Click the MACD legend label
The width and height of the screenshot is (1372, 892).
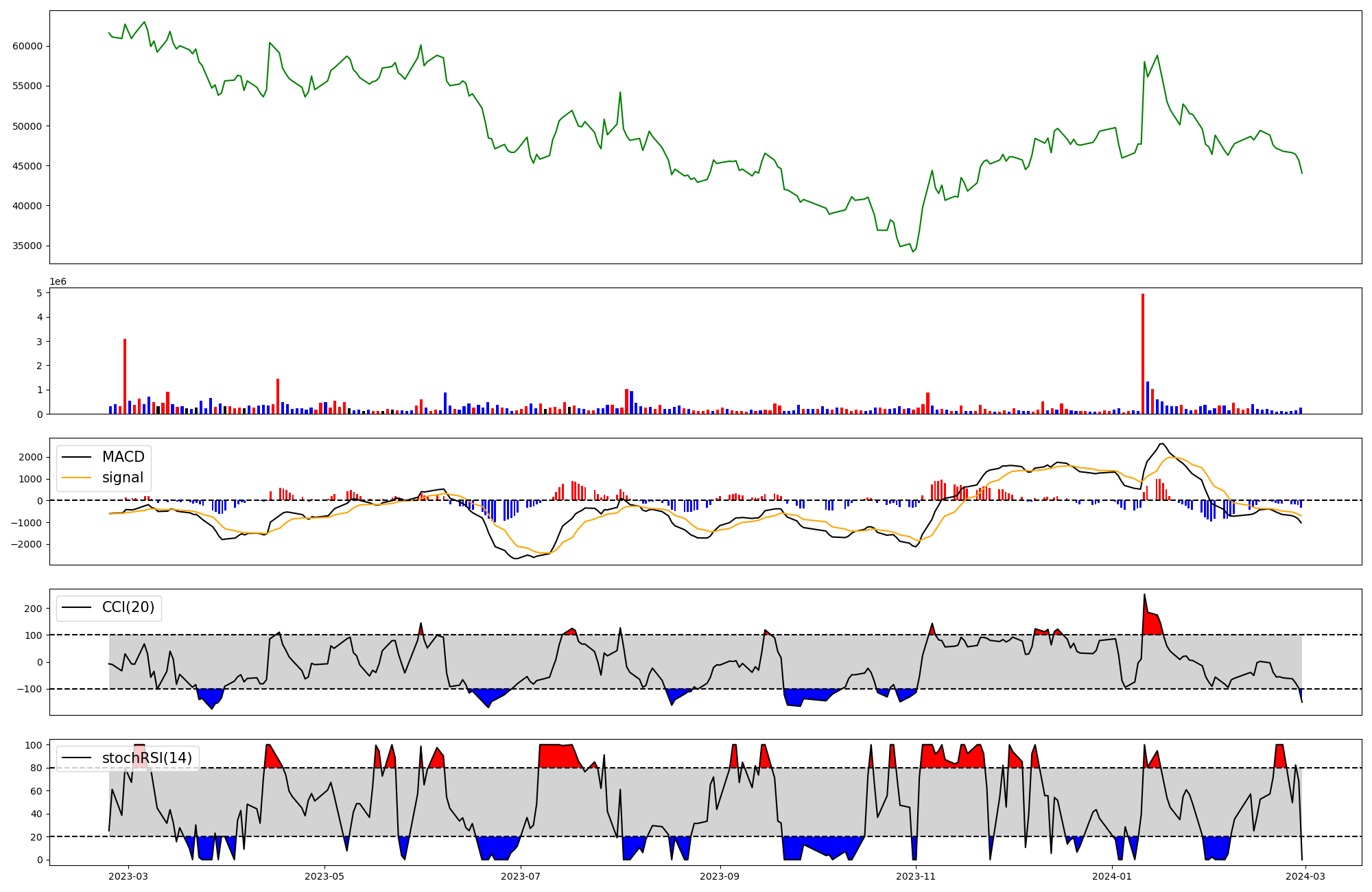coord(123,457)
